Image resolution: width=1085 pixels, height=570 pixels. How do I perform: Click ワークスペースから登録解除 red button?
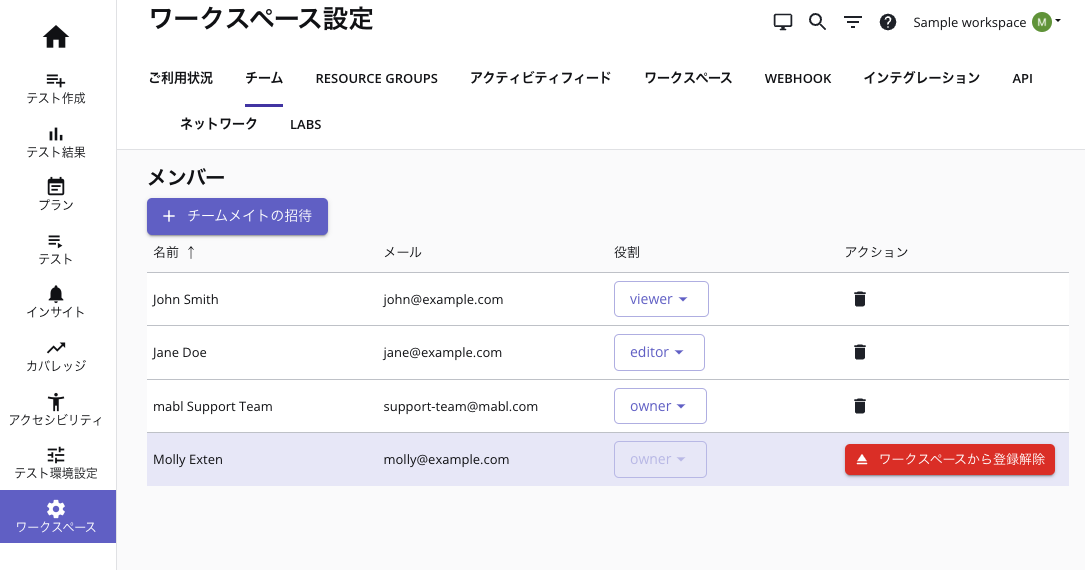click(949, 460)
